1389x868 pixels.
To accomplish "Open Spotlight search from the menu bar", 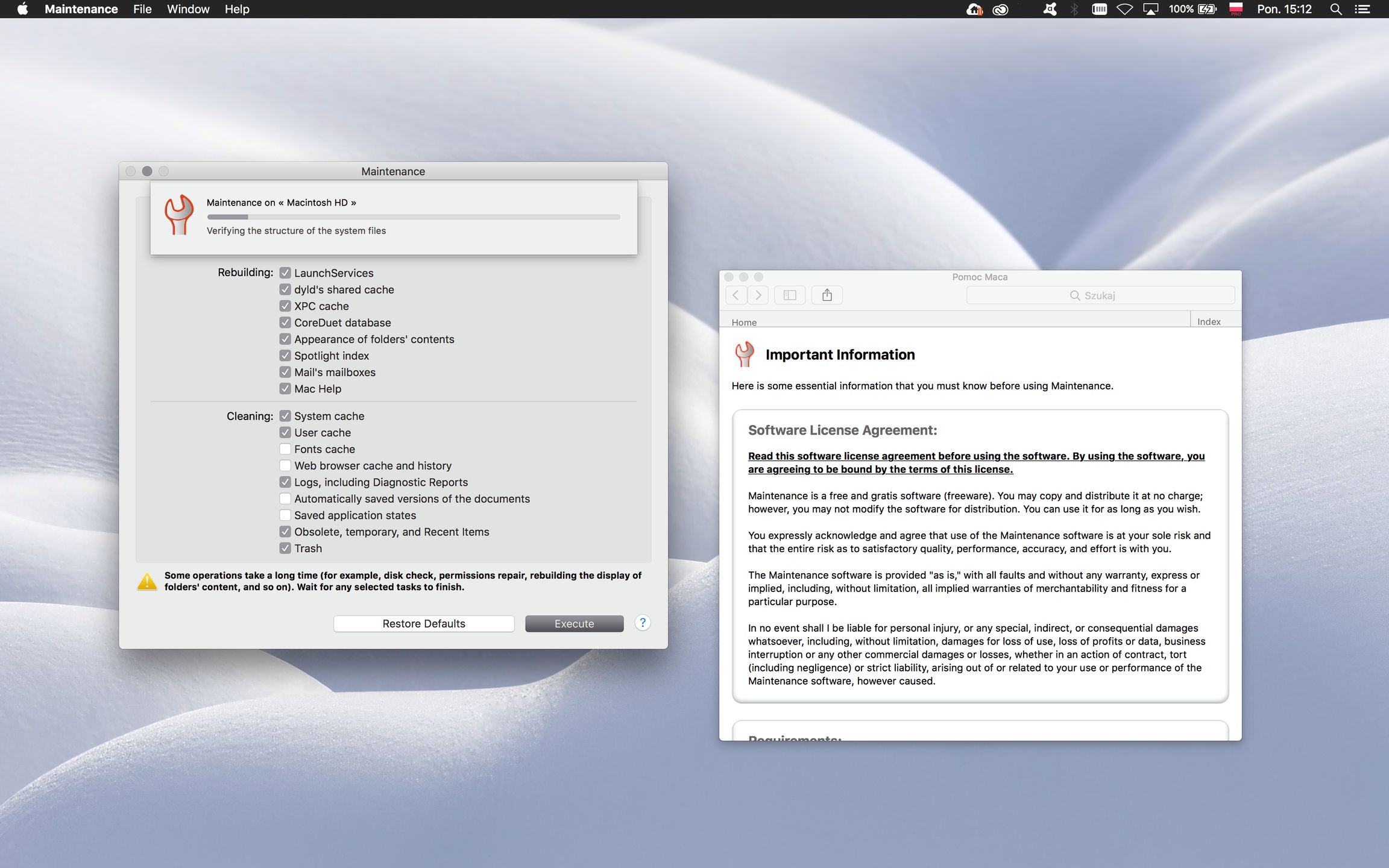I will [1336, 9].
